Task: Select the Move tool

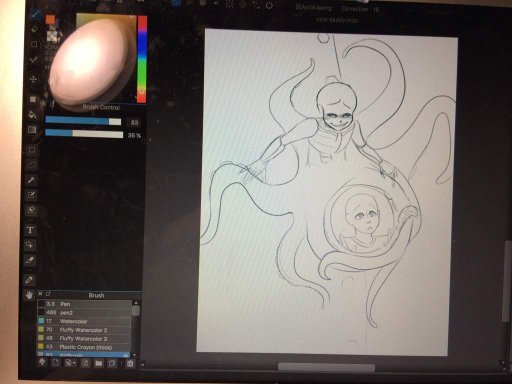Action: (x=33, y=79)
